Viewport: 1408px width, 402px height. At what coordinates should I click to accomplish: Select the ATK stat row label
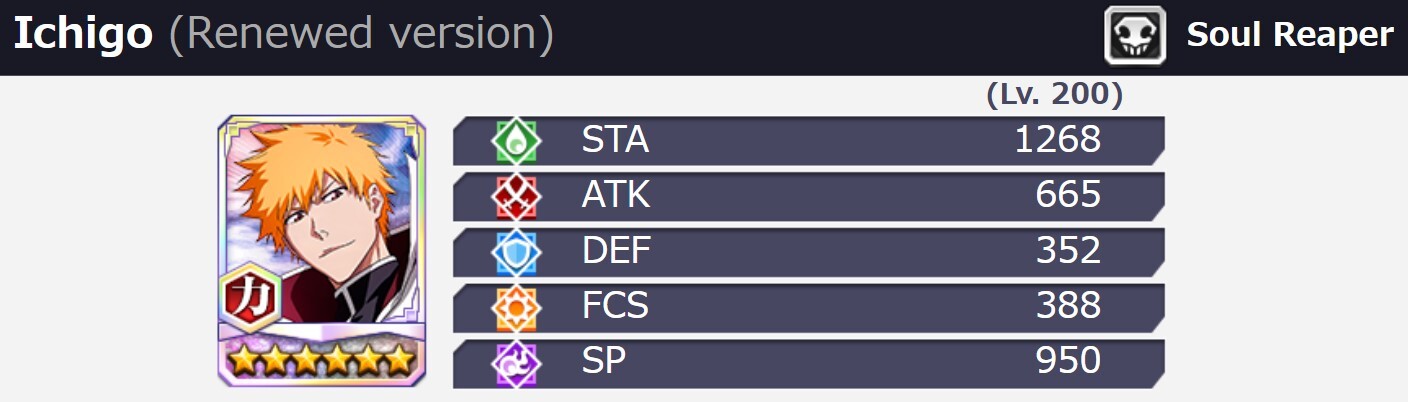[616, 196]
